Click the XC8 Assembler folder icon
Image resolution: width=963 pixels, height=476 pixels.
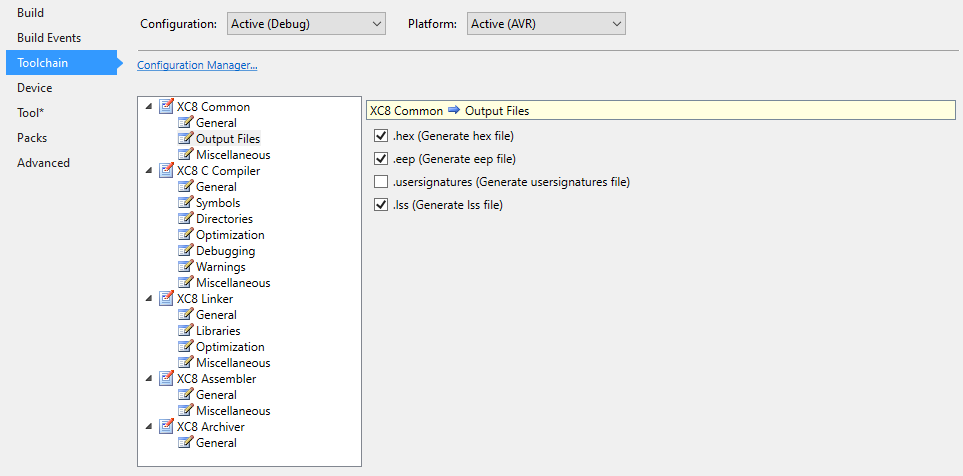tap(166, 379)
